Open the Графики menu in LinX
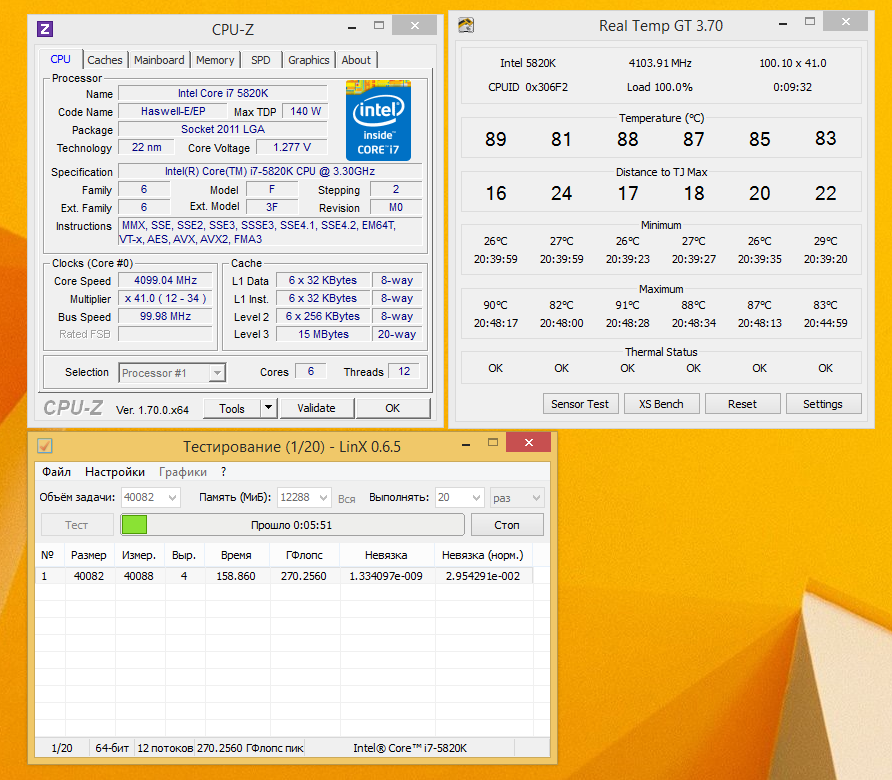Image resolution: width=892 pixels, height=780 pixels. click(x=183, y=472)
